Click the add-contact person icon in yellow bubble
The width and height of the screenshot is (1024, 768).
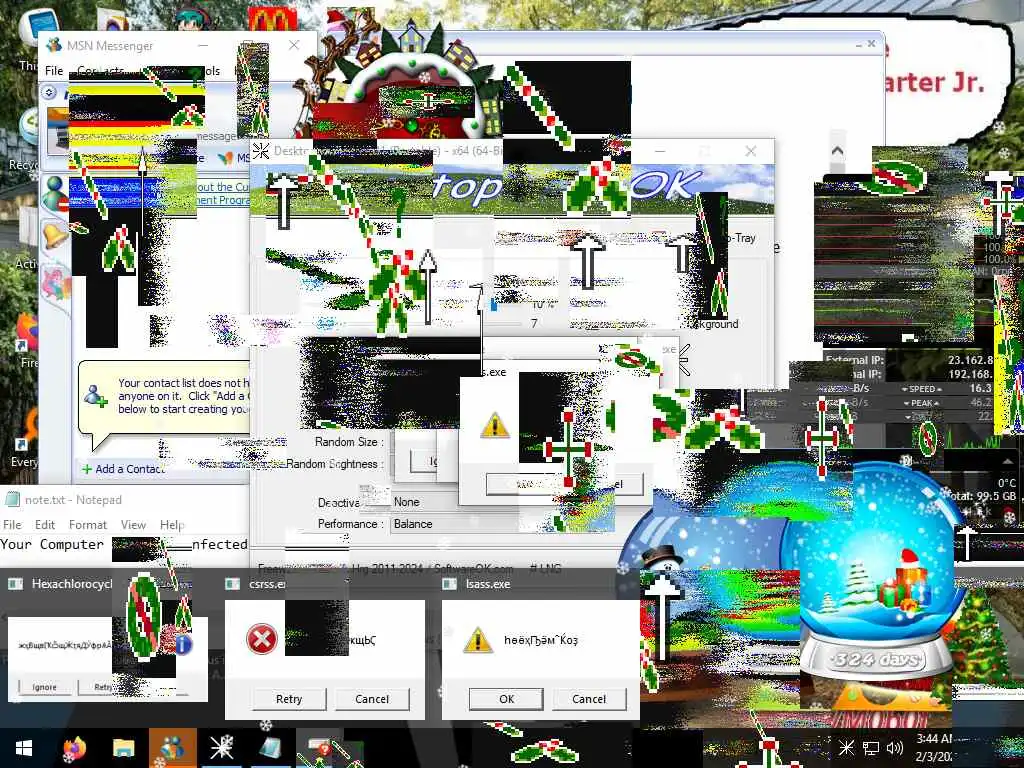(96, 395)
